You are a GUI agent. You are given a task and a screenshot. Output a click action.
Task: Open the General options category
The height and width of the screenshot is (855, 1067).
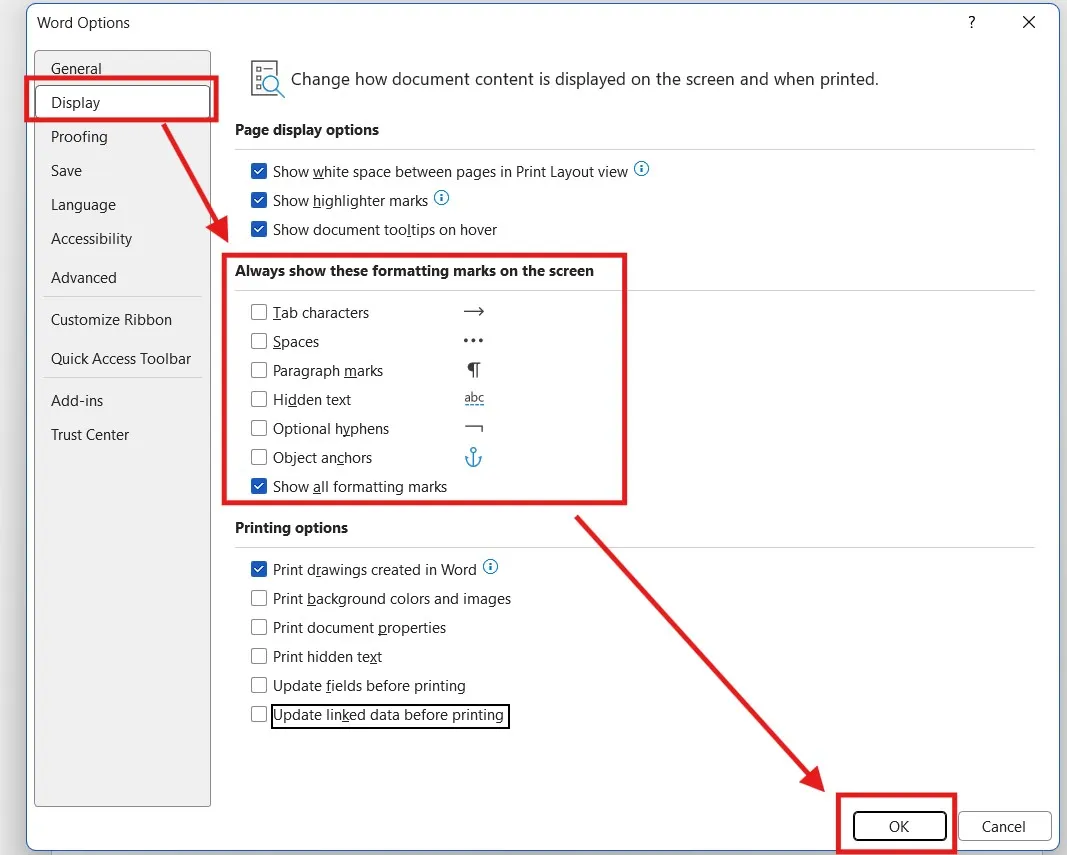coord(122,68)
